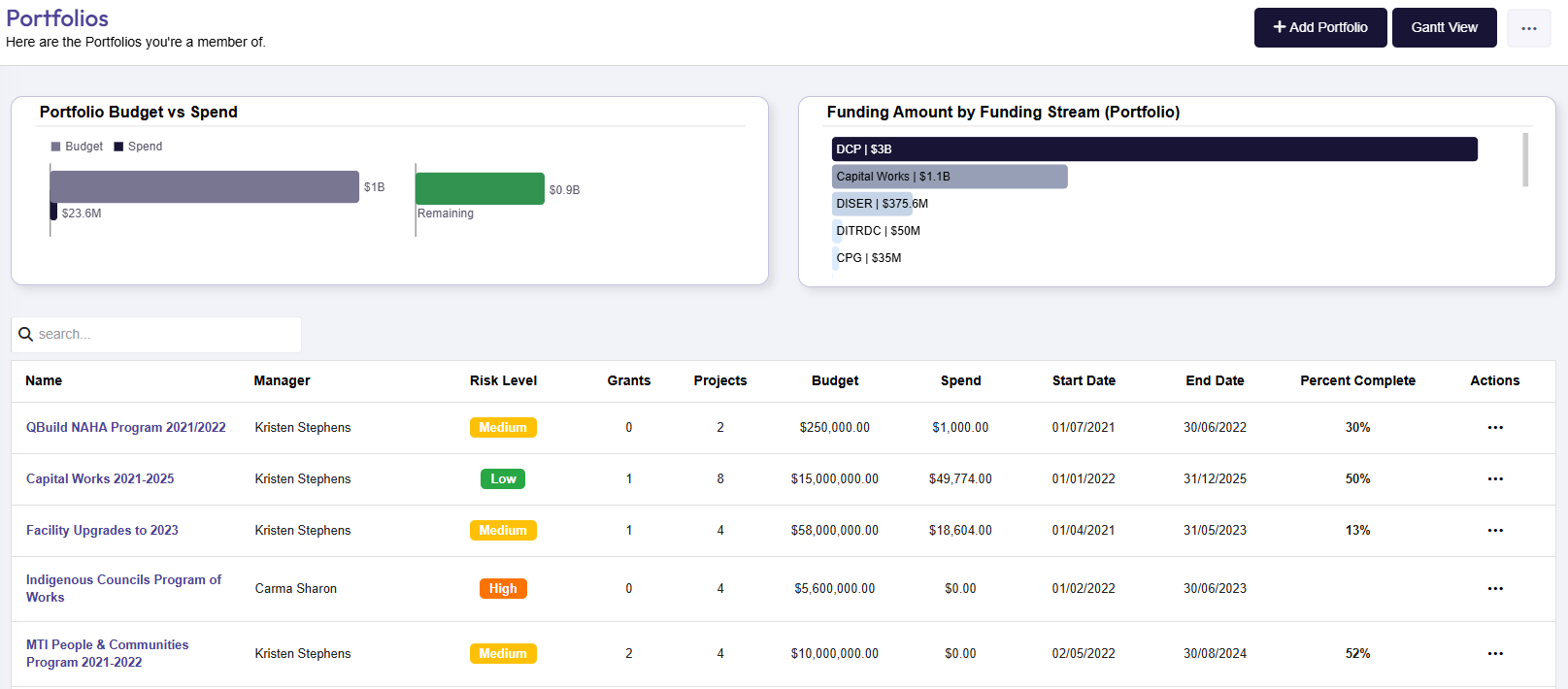Select the $15,000,000.00 budget cell
This screenshot has width=1568, height=689.
tap(835, 478)
